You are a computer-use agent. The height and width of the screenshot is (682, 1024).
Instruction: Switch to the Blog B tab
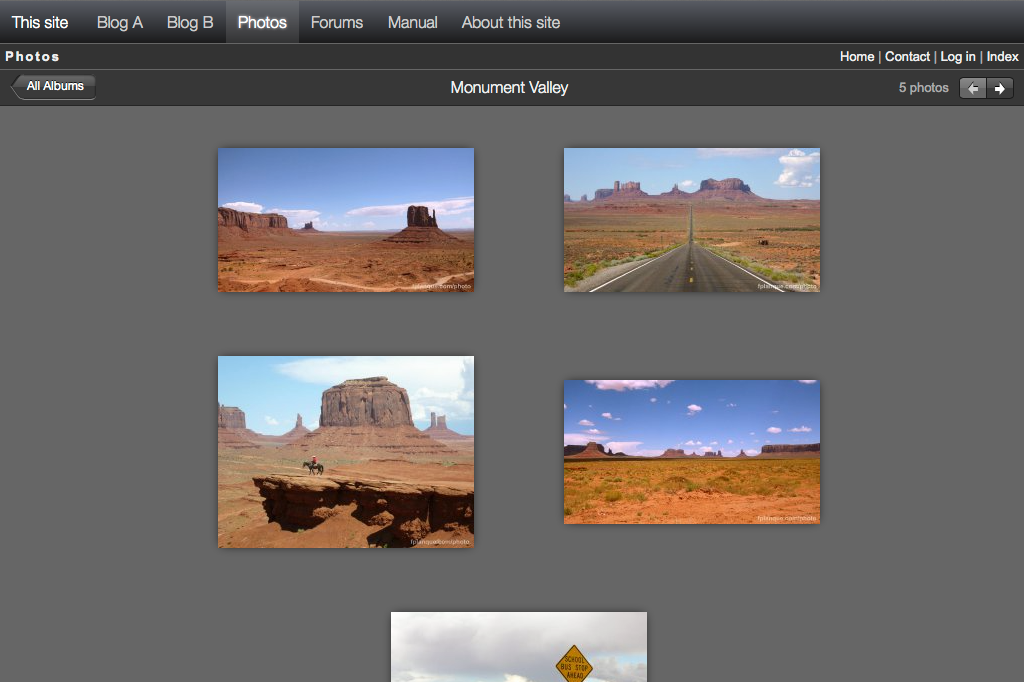(x=190, y=22)
